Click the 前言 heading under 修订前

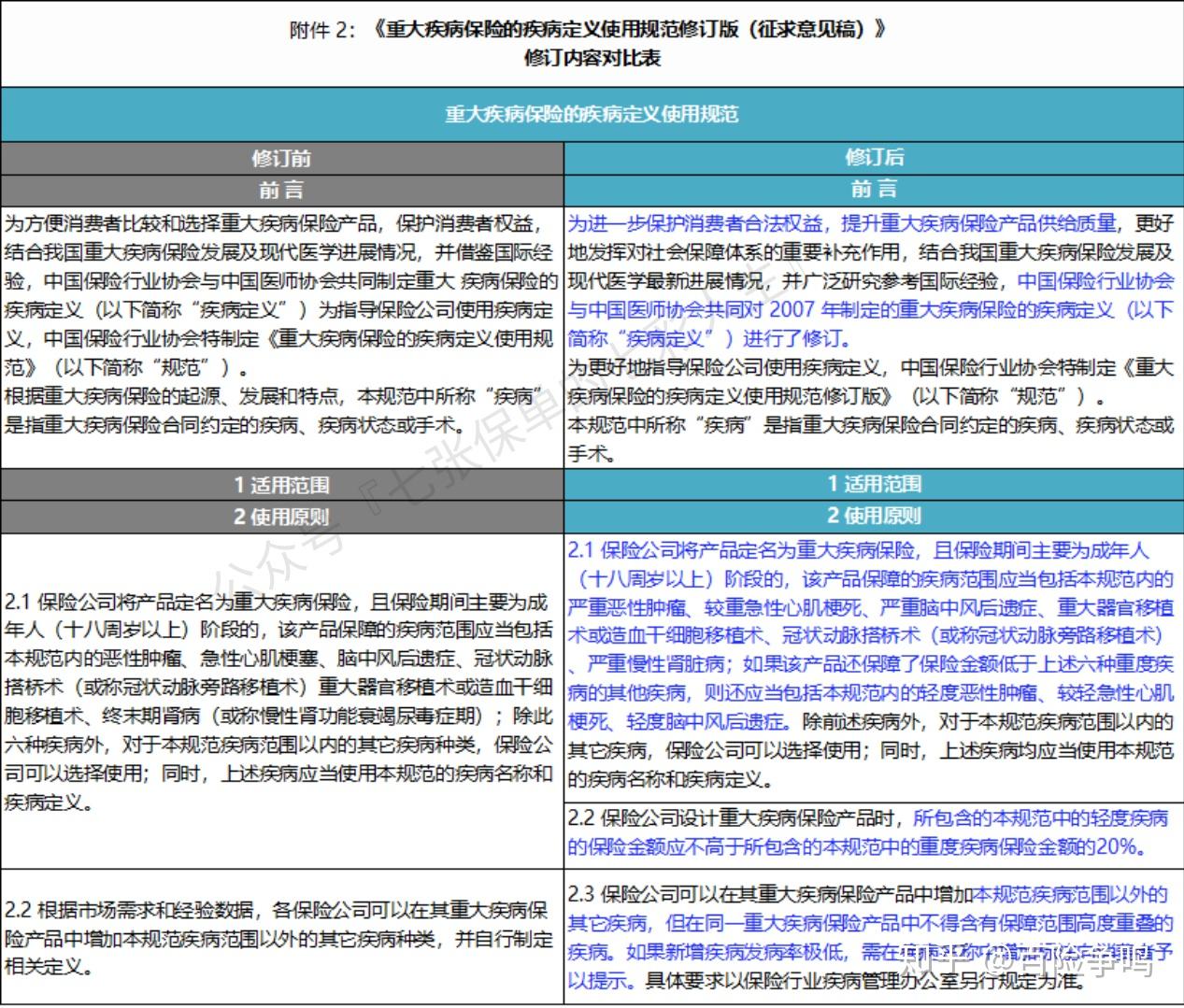click(281, 190)
